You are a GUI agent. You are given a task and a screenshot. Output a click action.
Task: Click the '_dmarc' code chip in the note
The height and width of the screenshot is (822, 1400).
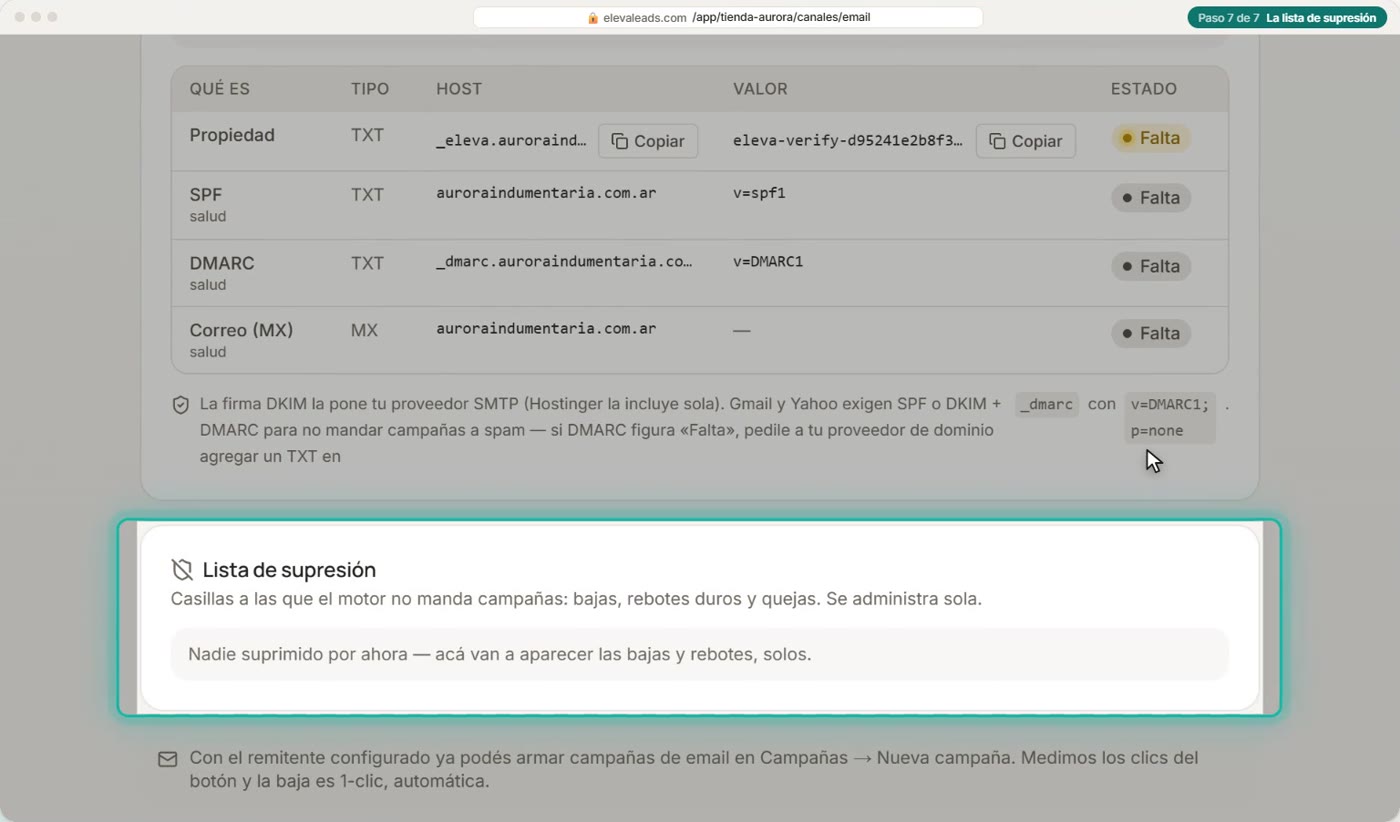coord(1047,404)
